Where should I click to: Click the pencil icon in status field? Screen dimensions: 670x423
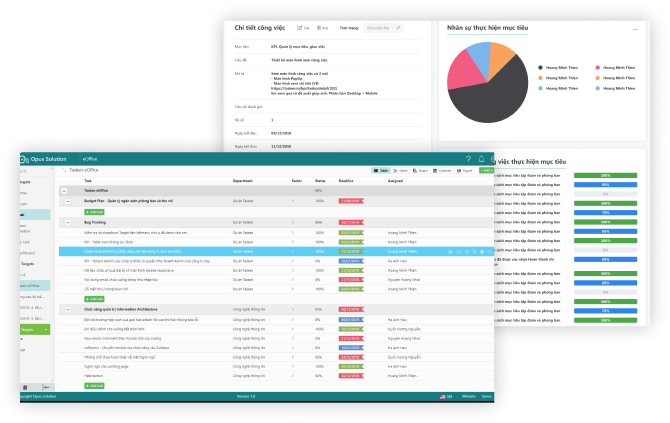click(x=398, y=28)
